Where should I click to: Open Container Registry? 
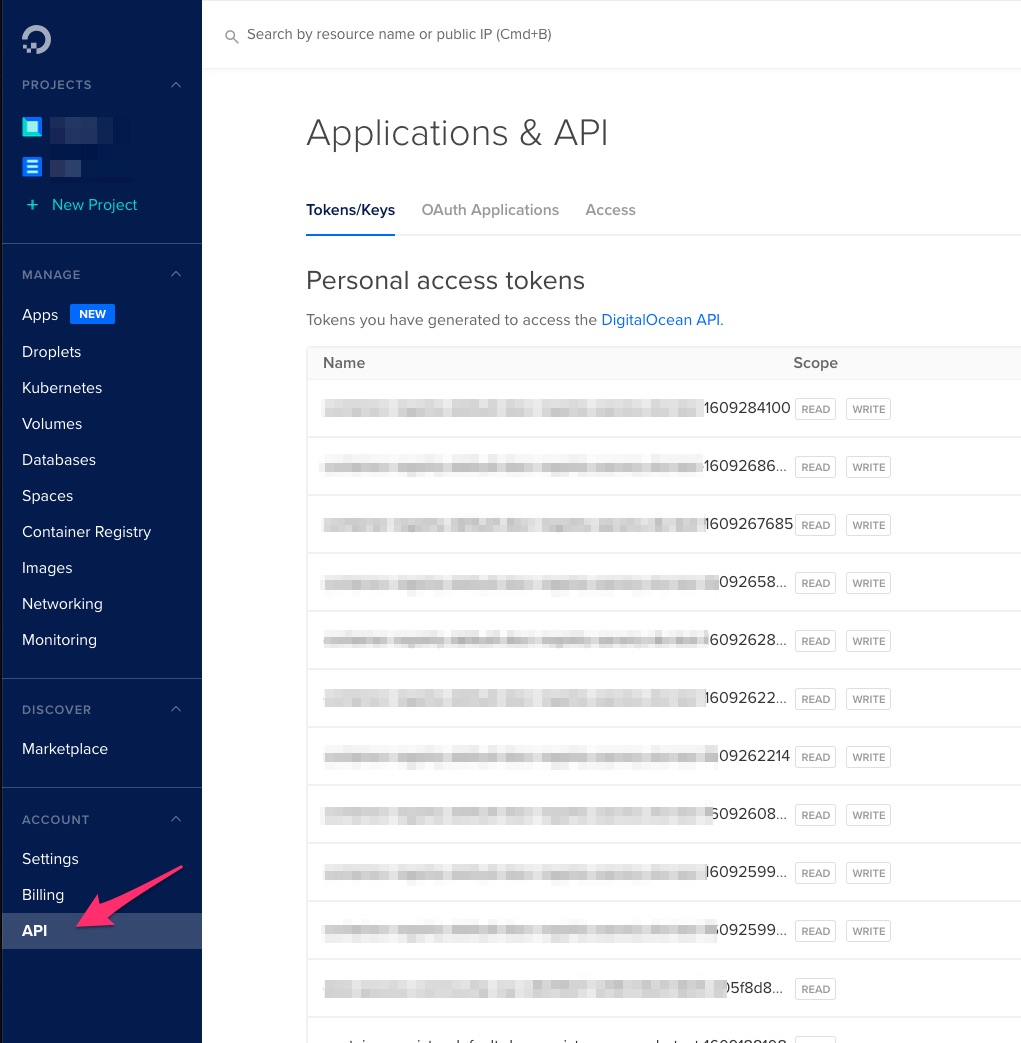tap(86, 532)
